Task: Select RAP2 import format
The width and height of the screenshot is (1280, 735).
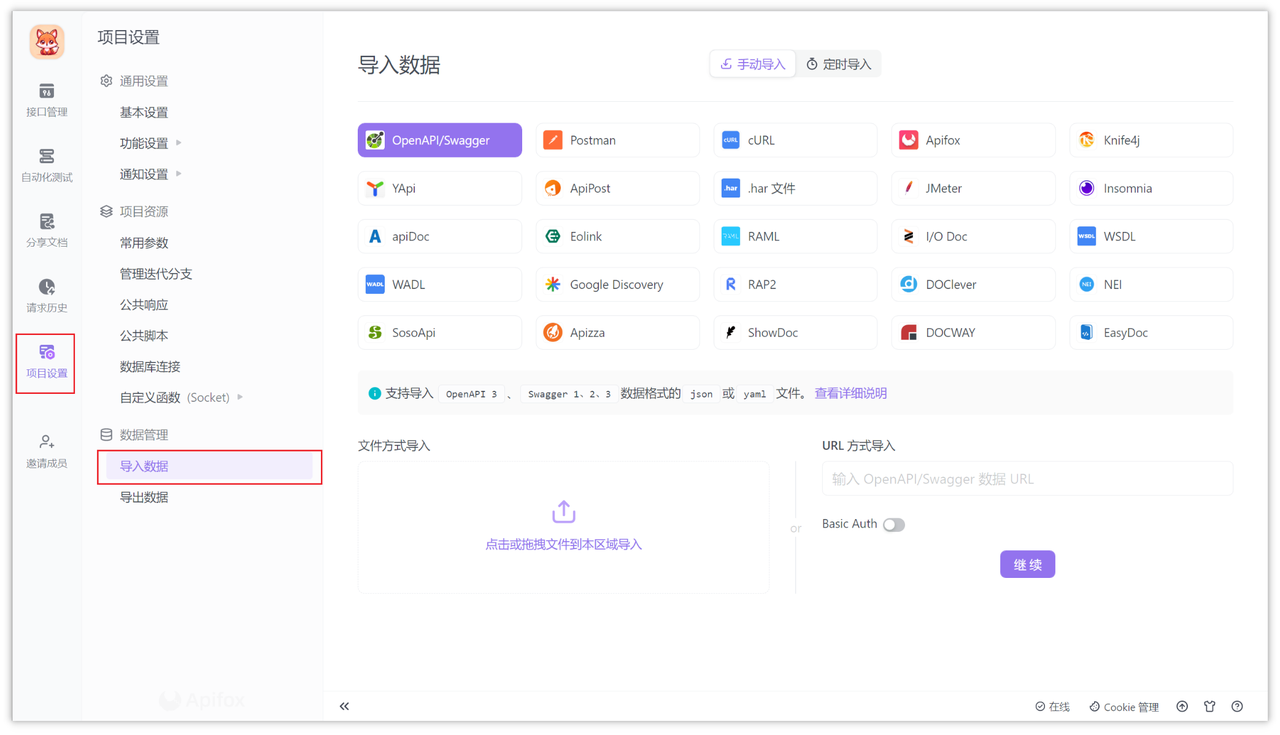Action: [x=796, y=284]
